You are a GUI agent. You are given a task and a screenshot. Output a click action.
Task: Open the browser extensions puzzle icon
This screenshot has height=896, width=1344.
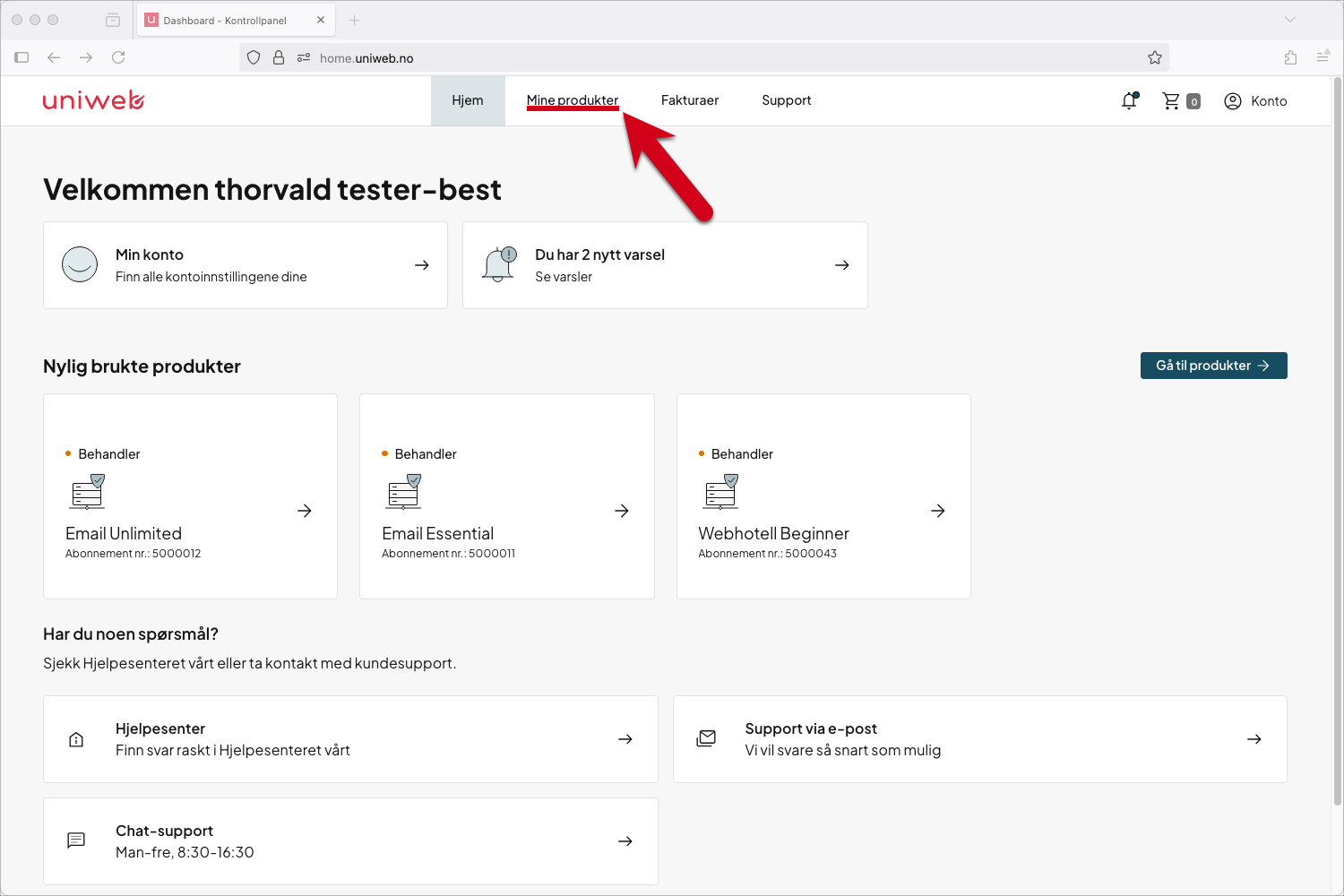(1290, 57)
